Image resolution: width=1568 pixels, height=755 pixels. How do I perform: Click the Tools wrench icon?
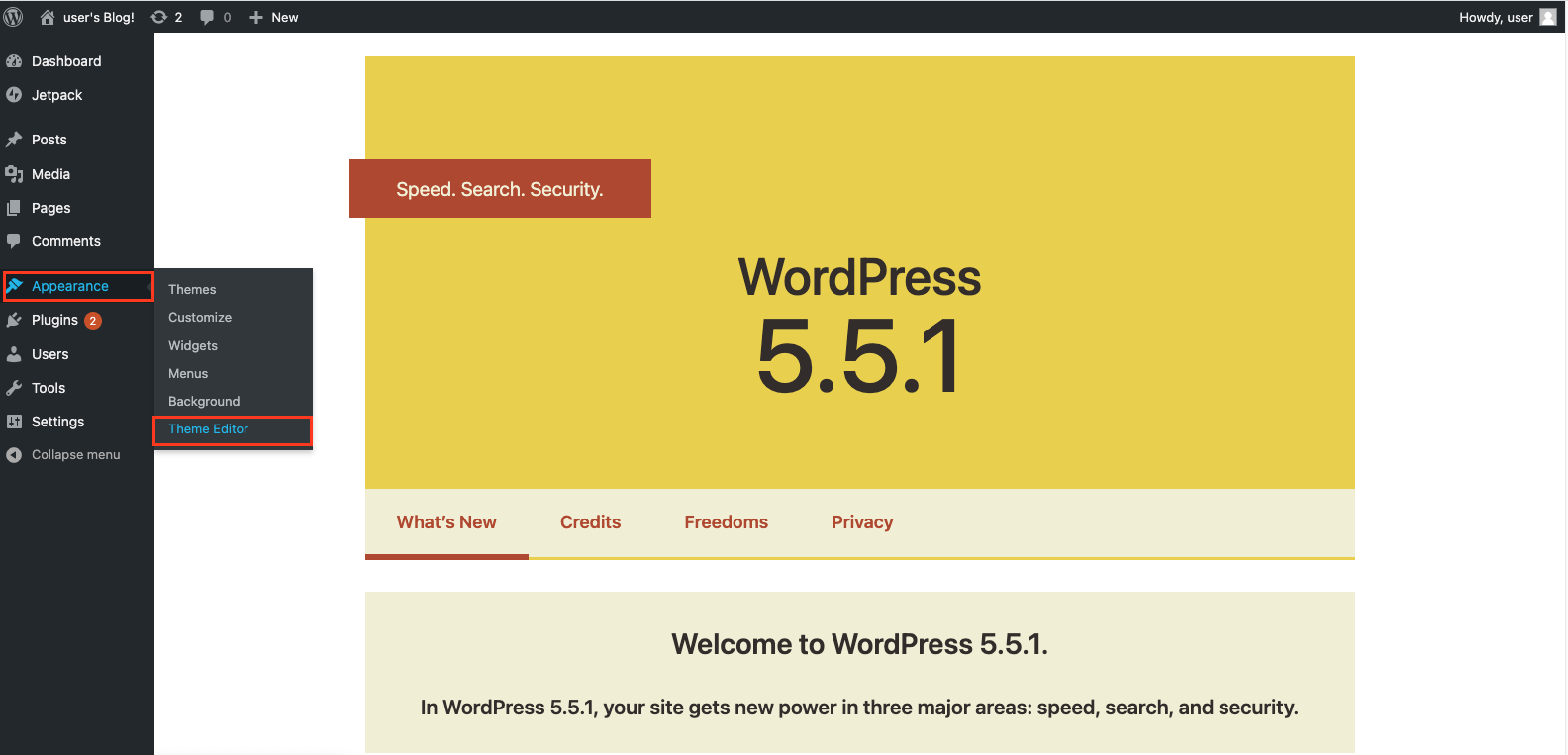(14, 388)
